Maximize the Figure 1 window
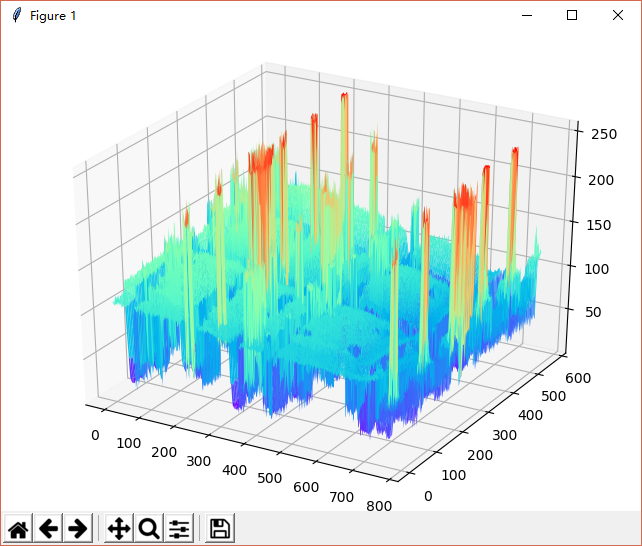The height and width of the screenshot is (546, 642). click(x=572, y=15)
